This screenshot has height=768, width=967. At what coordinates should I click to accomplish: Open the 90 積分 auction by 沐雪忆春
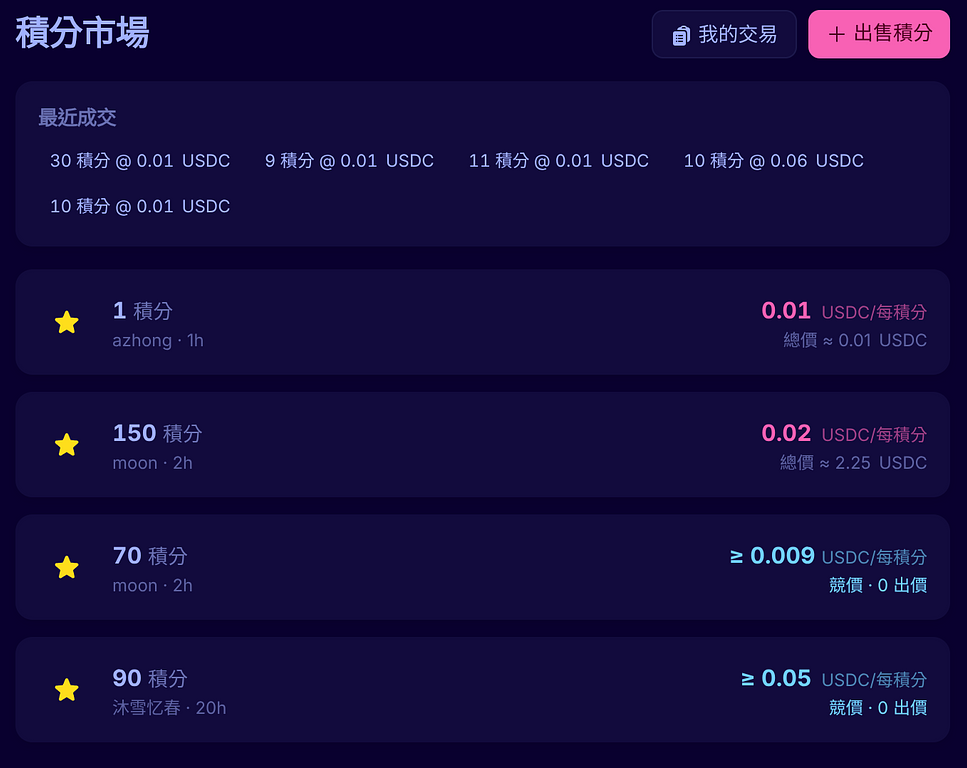[482, 690]
